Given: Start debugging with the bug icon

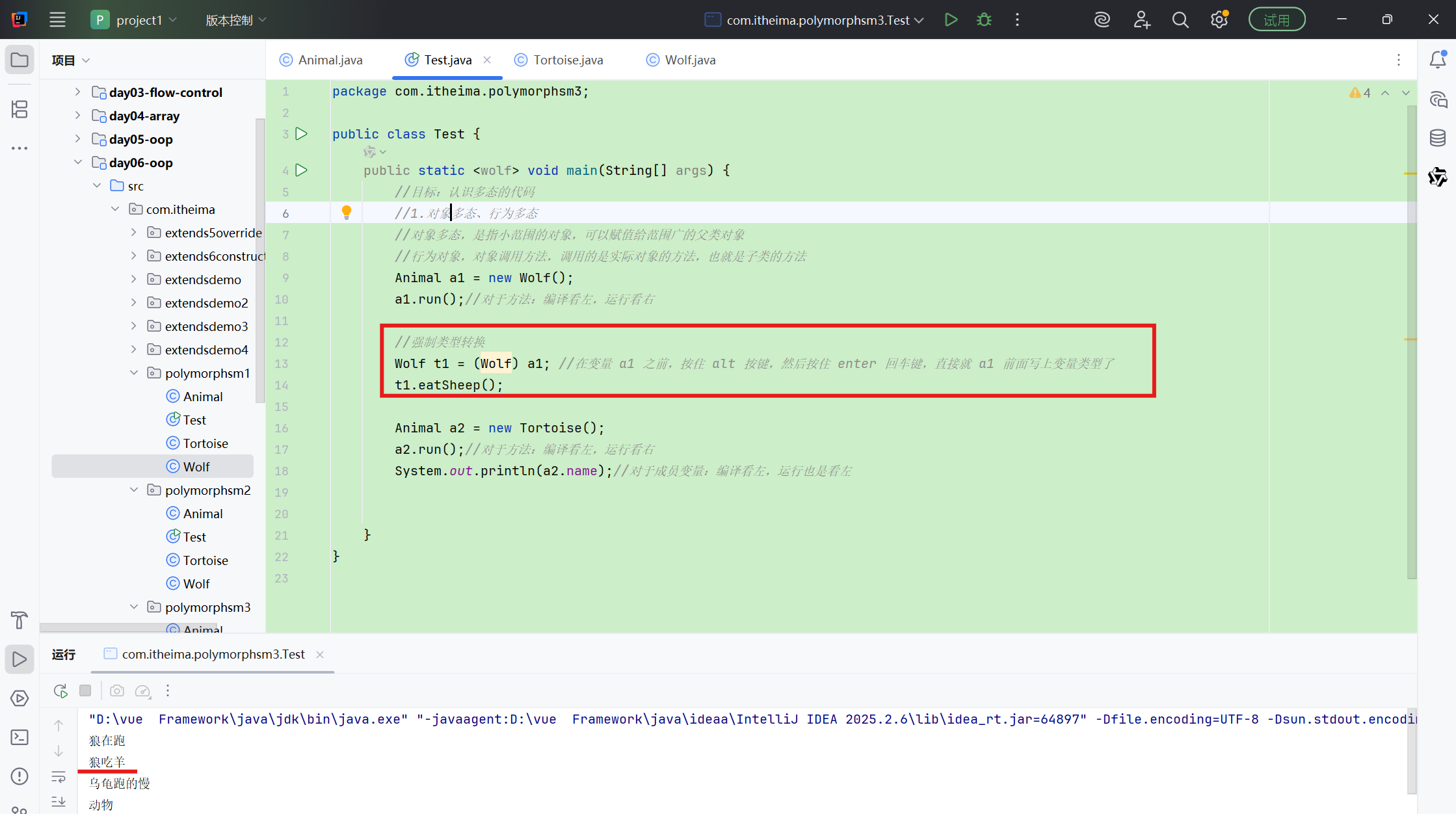Looking at the screenshot, I should tap(984, 20).
